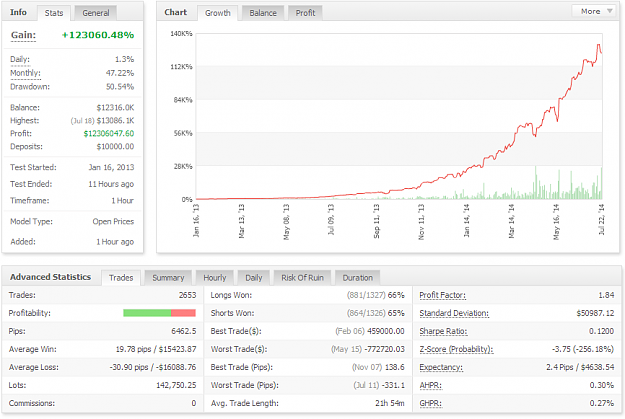The width and height of the screenshot is (625, 419).
Task: Click the Z-Score (Probability) link
Action: point(456,349)
